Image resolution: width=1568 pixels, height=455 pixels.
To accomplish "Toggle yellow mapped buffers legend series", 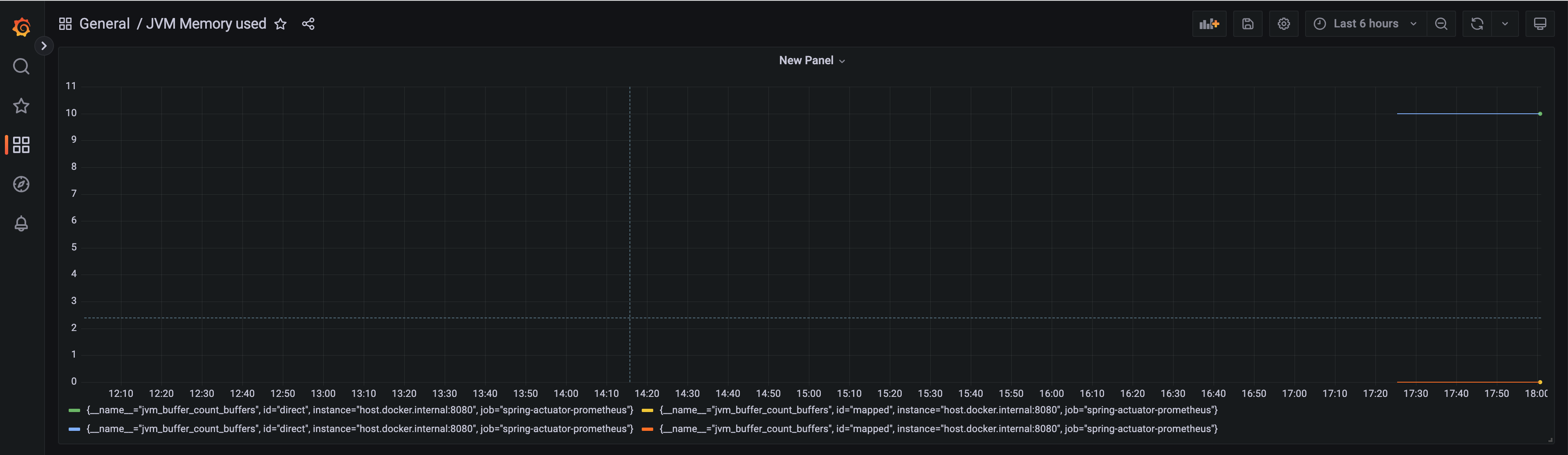I will click(x=939, y=410).
